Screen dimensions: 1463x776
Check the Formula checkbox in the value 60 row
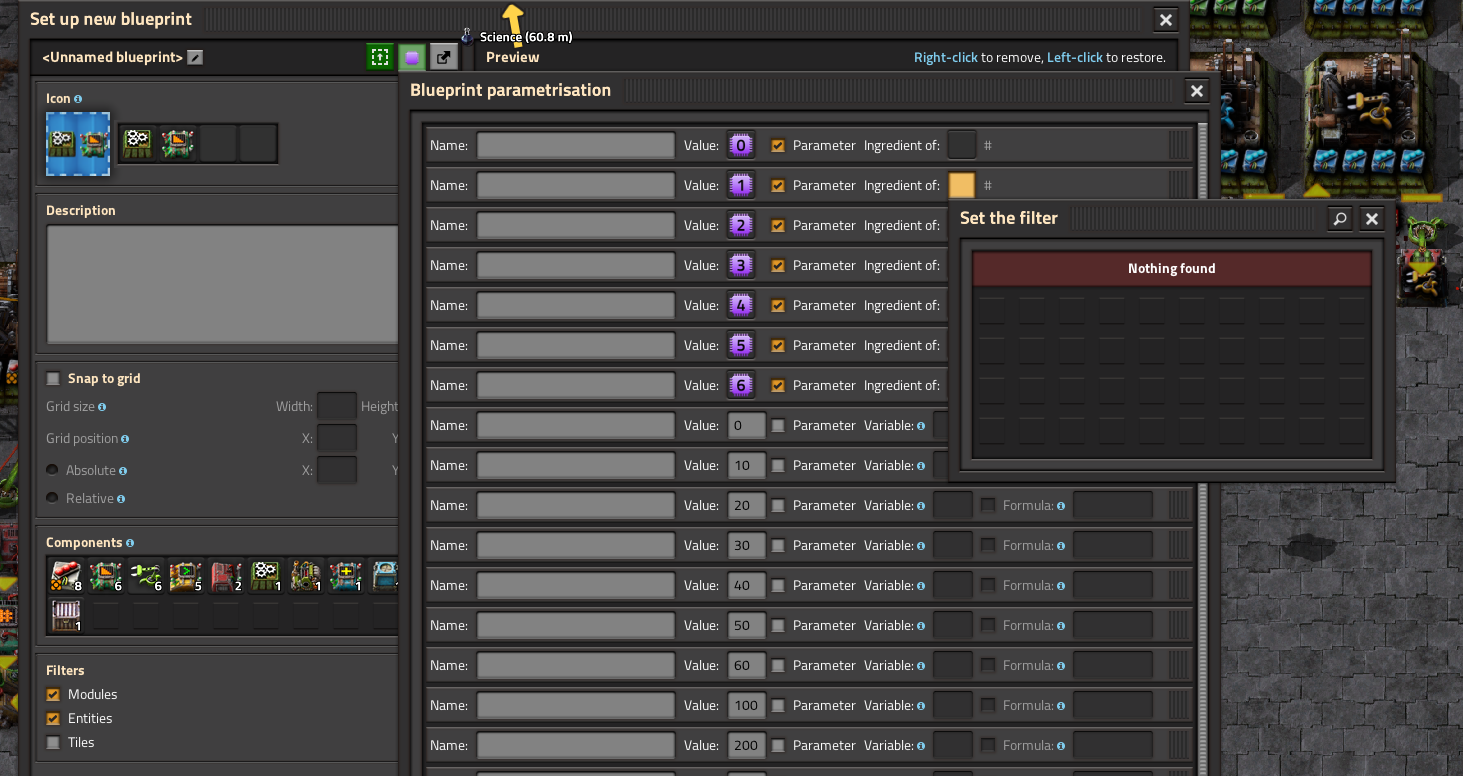pos(988,665)
